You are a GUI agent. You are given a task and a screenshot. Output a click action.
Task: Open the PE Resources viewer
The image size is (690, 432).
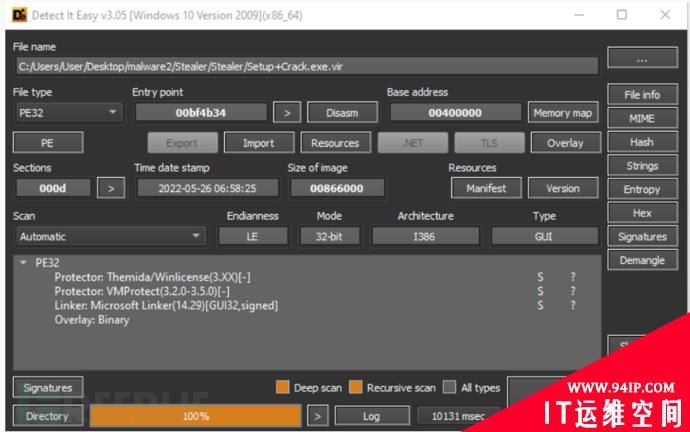coord(335,143)
